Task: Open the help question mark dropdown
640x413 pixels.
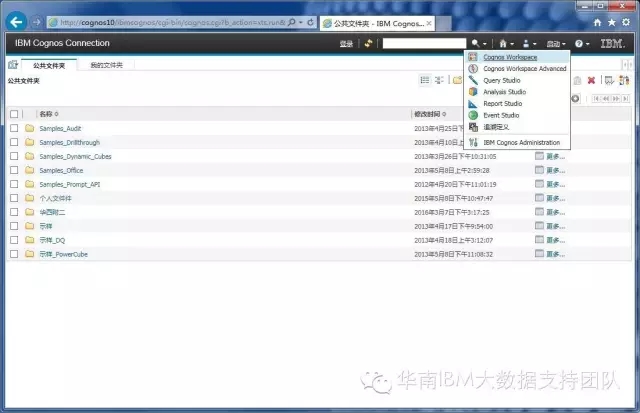Action: click(582, 43)
